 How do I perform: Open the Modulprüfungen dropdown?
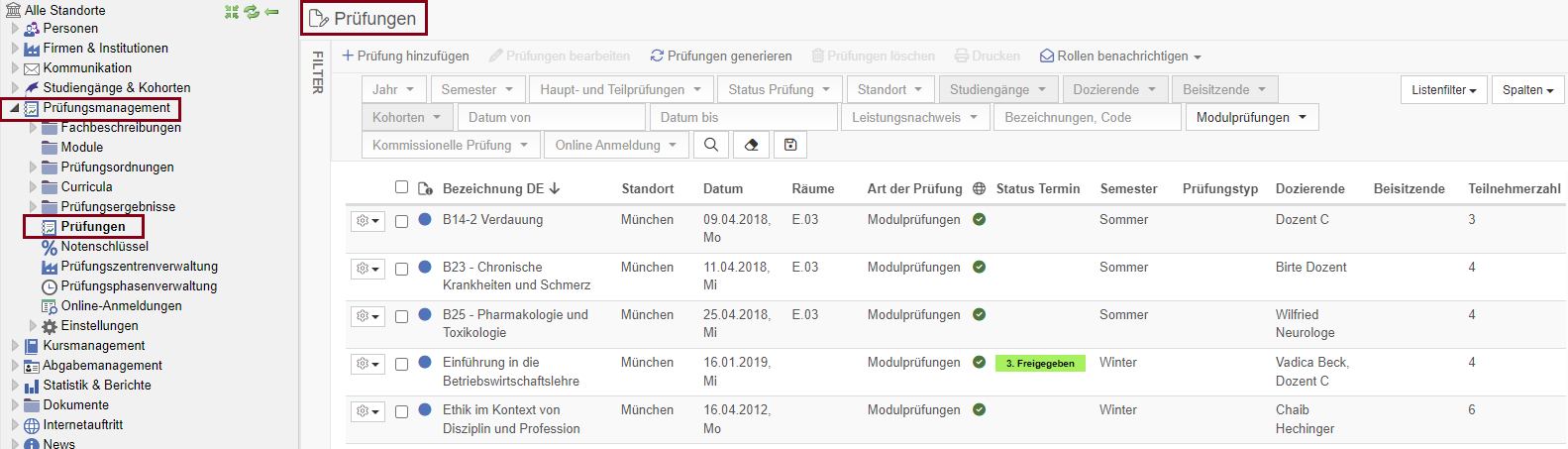coord(1252,117)
